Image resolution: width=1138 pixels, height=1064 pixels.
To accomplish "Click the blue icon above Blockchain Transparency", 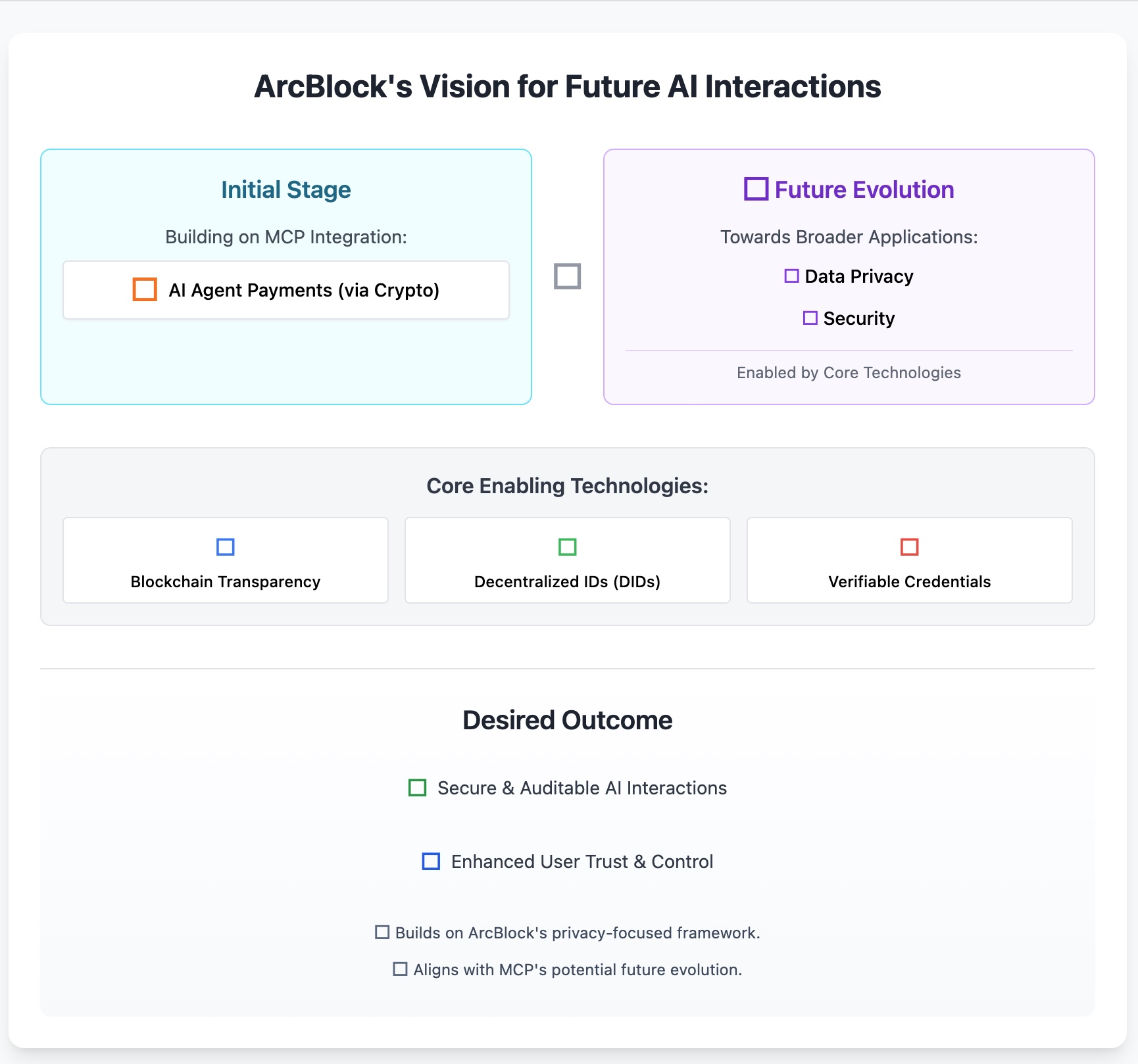I will pyautogui.click(x=226, y=547).
